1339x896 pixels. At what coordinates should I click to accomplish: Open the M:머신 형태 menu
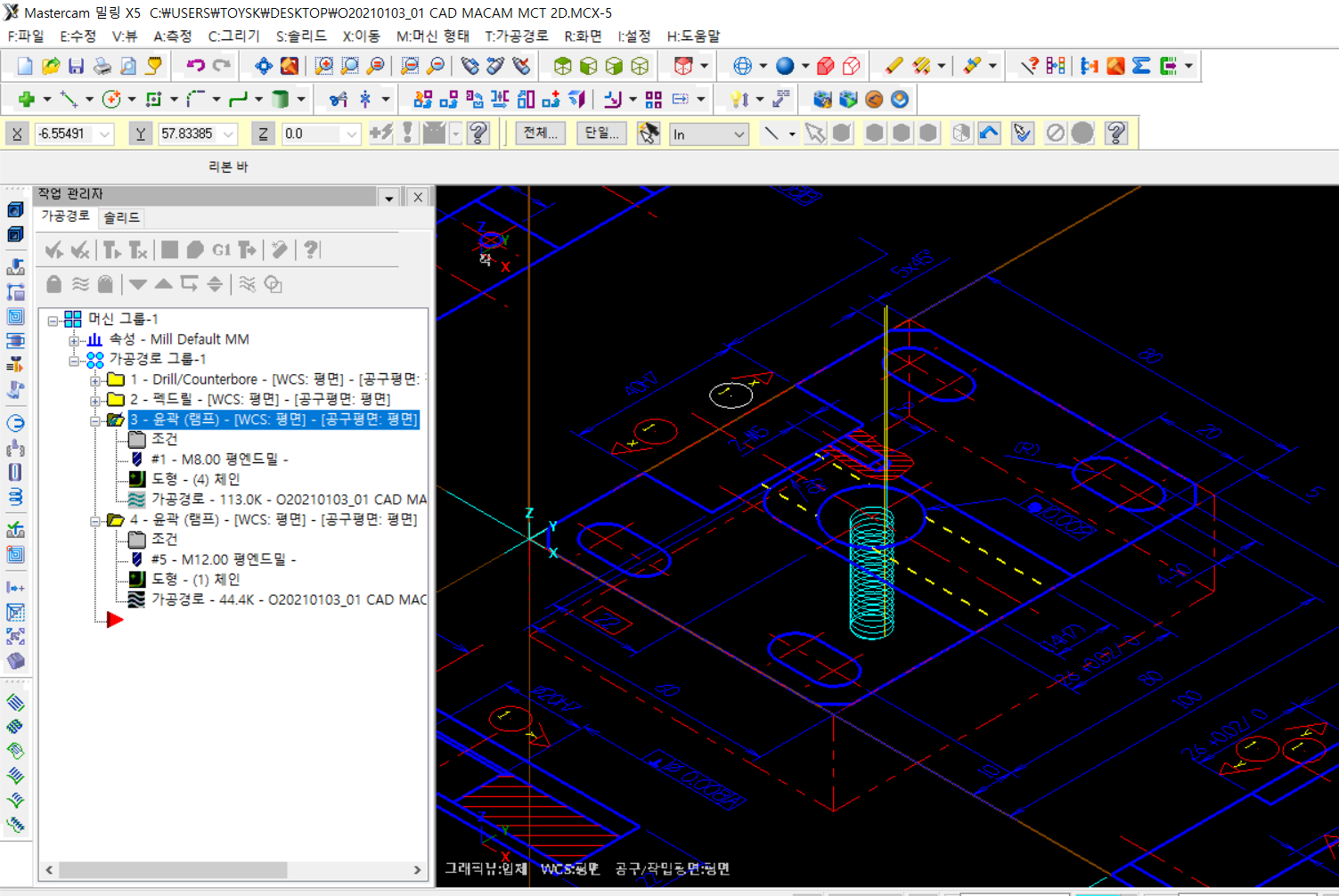[433, 36]
